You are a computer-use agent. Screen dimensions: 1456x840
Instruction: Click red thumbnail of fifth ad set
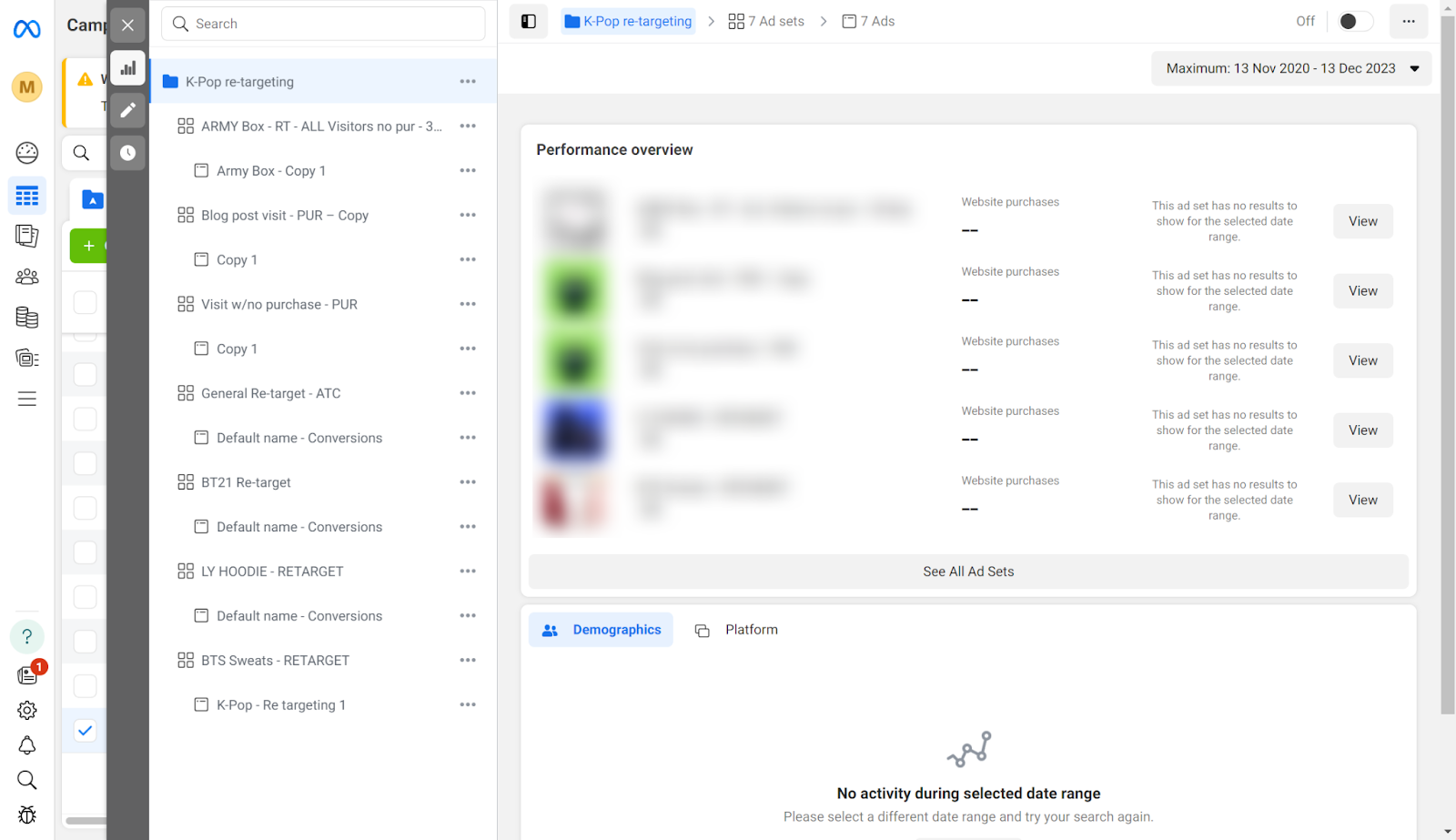pyautogui.click(x=573, y=502)
